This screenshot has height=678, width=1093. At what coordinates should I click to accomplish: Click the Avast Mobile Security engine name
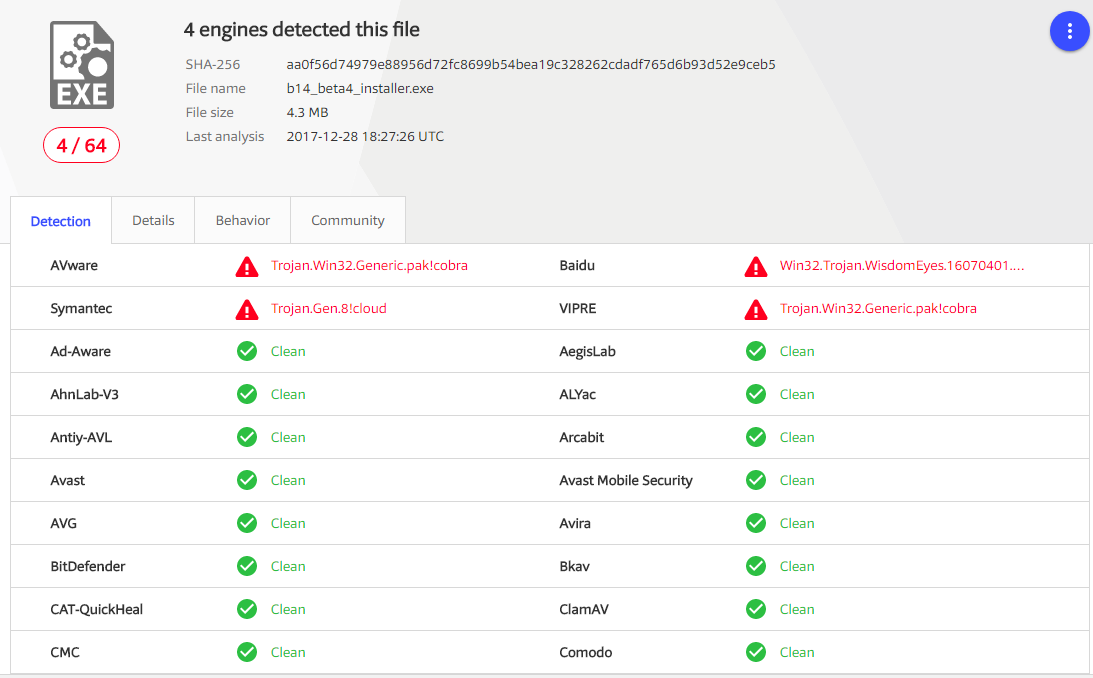[x=626, y=480]
